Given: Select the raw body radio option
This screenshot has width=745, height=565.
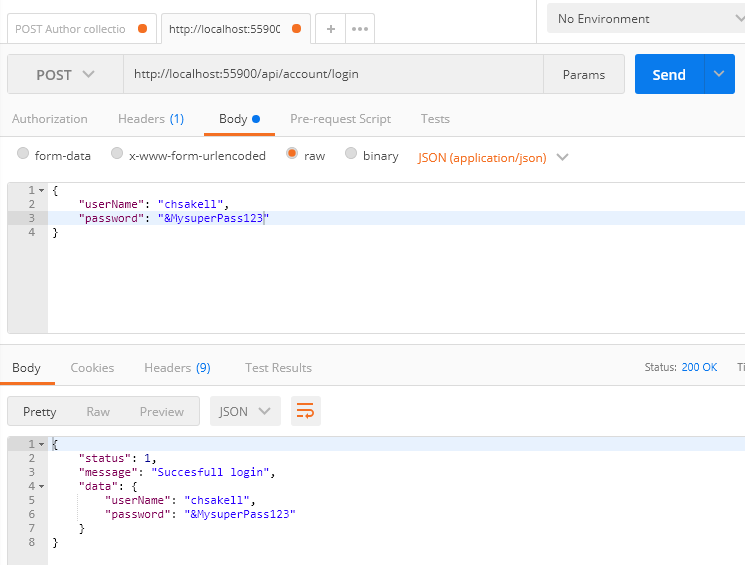Looking at the screenshot, I should pyautogui.click(x=292, y=154).
